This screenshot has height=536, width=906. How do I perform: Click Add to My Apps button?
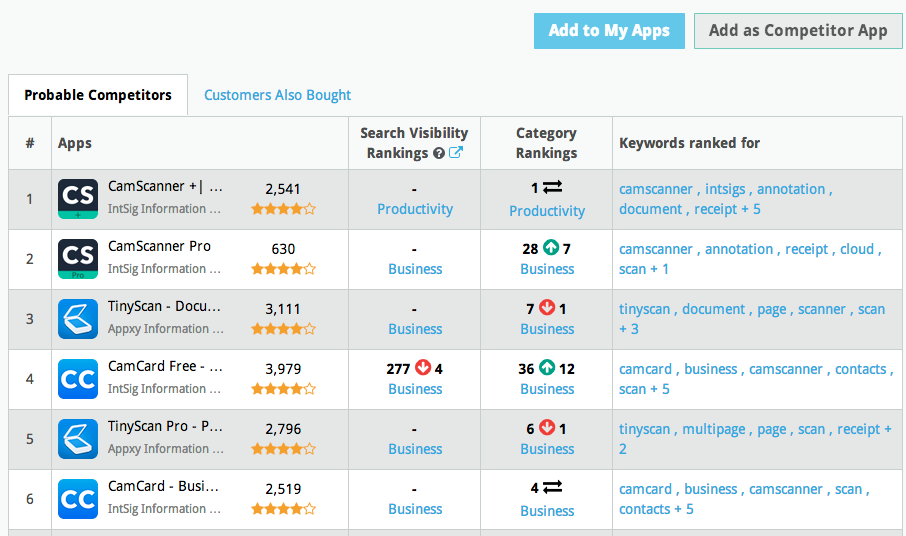pos(609,31)
